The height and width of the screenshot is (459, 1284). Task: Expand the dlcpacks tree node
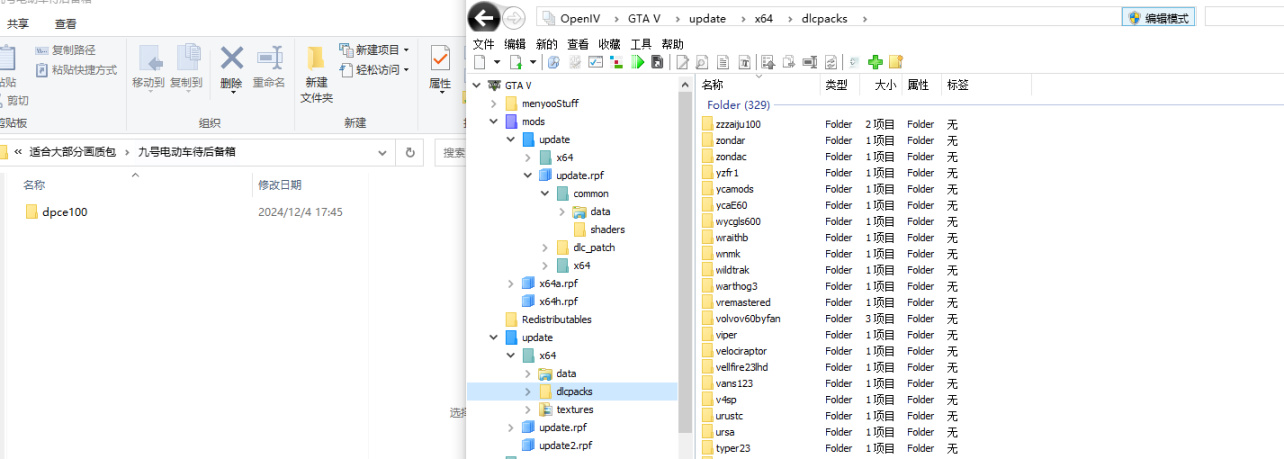[528, 391]
